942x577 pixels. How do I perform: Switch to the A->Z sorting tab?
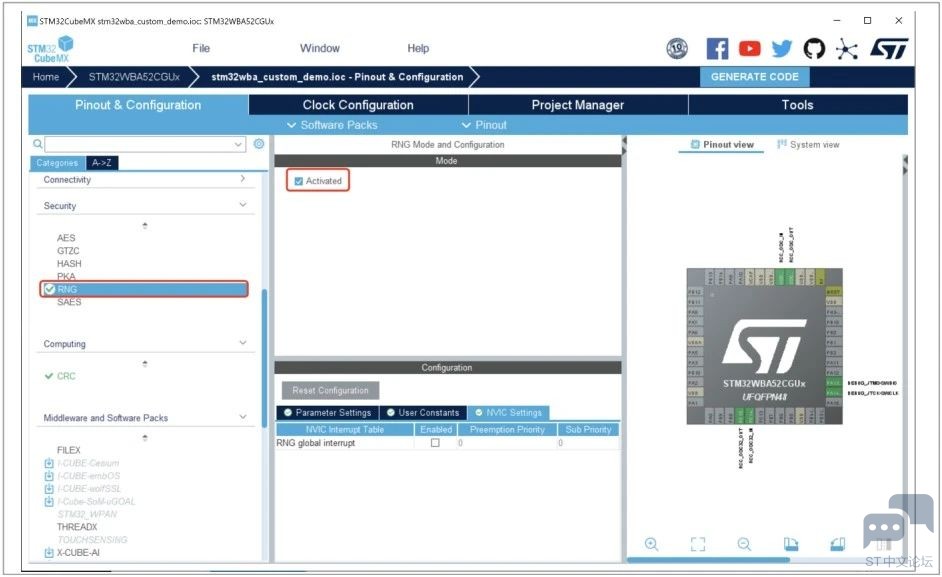click(x=102, y=163)
